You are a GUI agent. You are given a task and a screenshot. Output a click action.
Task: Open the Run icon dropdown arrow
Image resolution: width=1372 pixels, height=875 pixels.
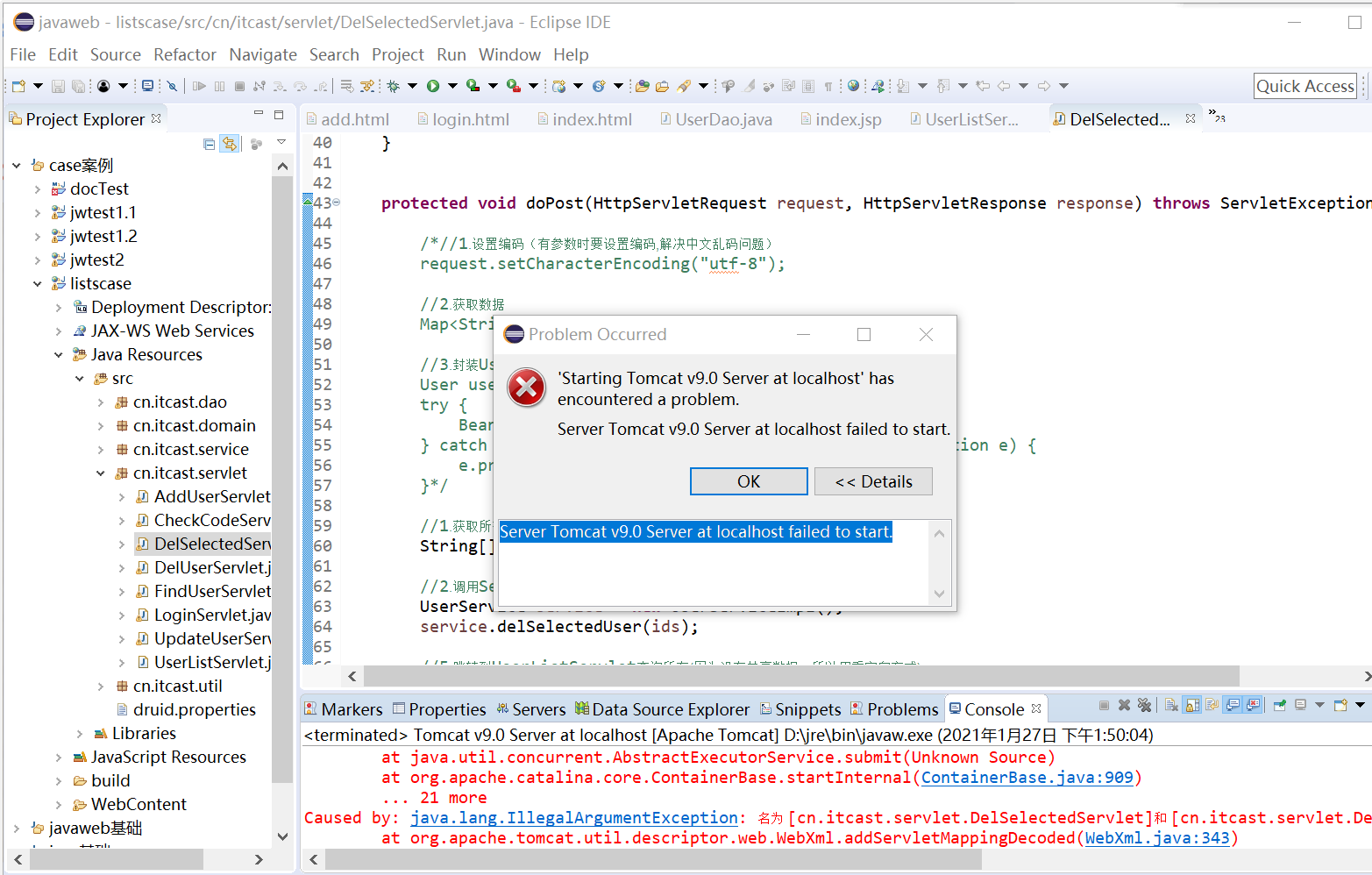(452, 86)
